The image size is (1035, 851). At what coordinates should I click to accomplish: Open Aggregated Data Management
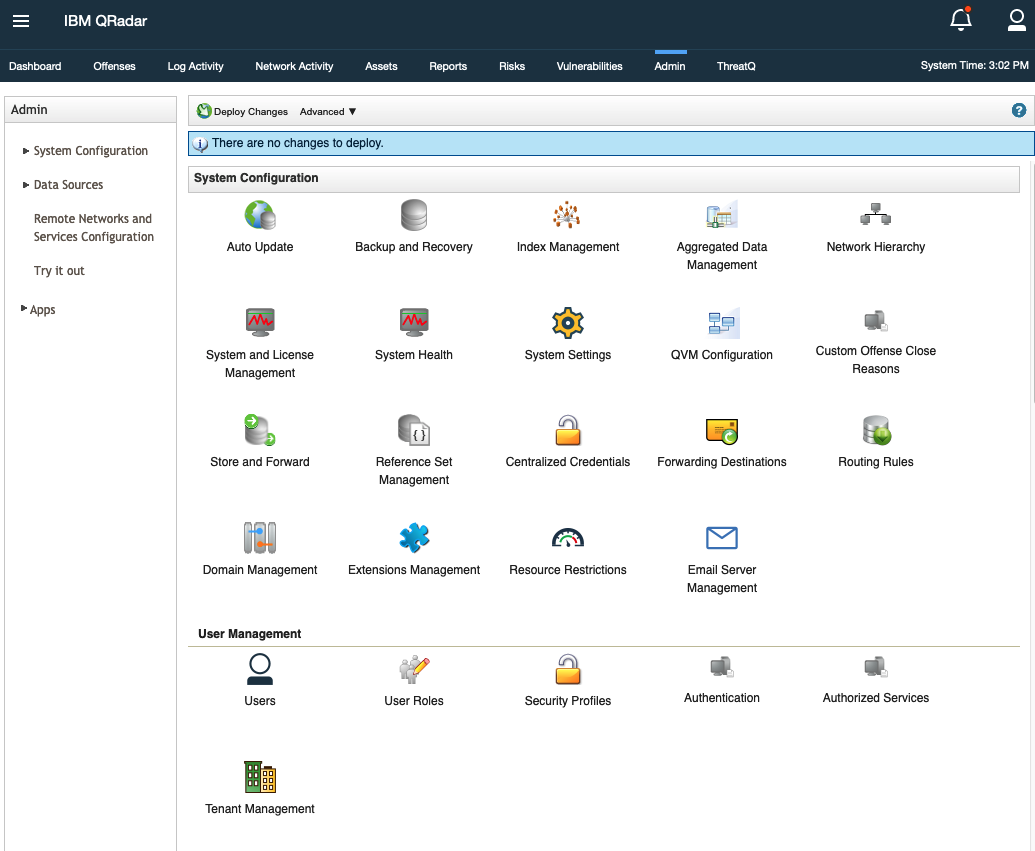coord(721,215)
